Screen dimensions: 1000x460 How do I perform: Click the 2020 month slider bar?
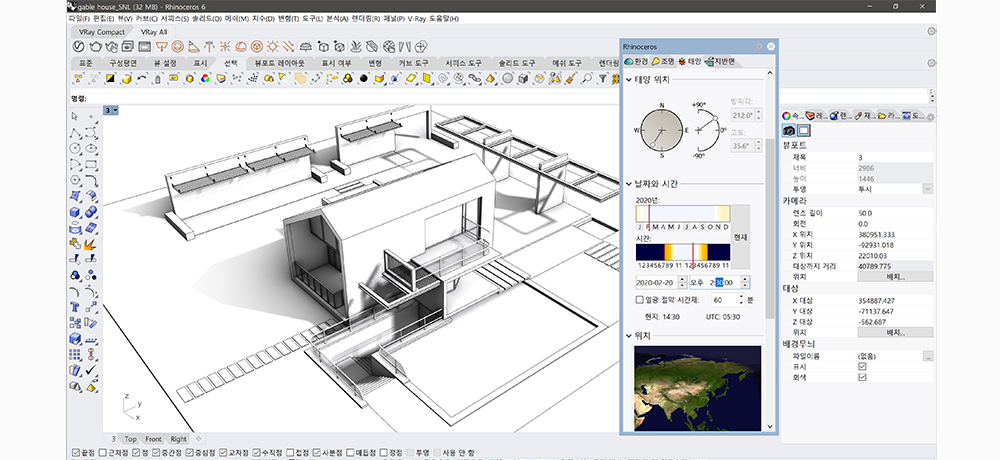(683, 214)
